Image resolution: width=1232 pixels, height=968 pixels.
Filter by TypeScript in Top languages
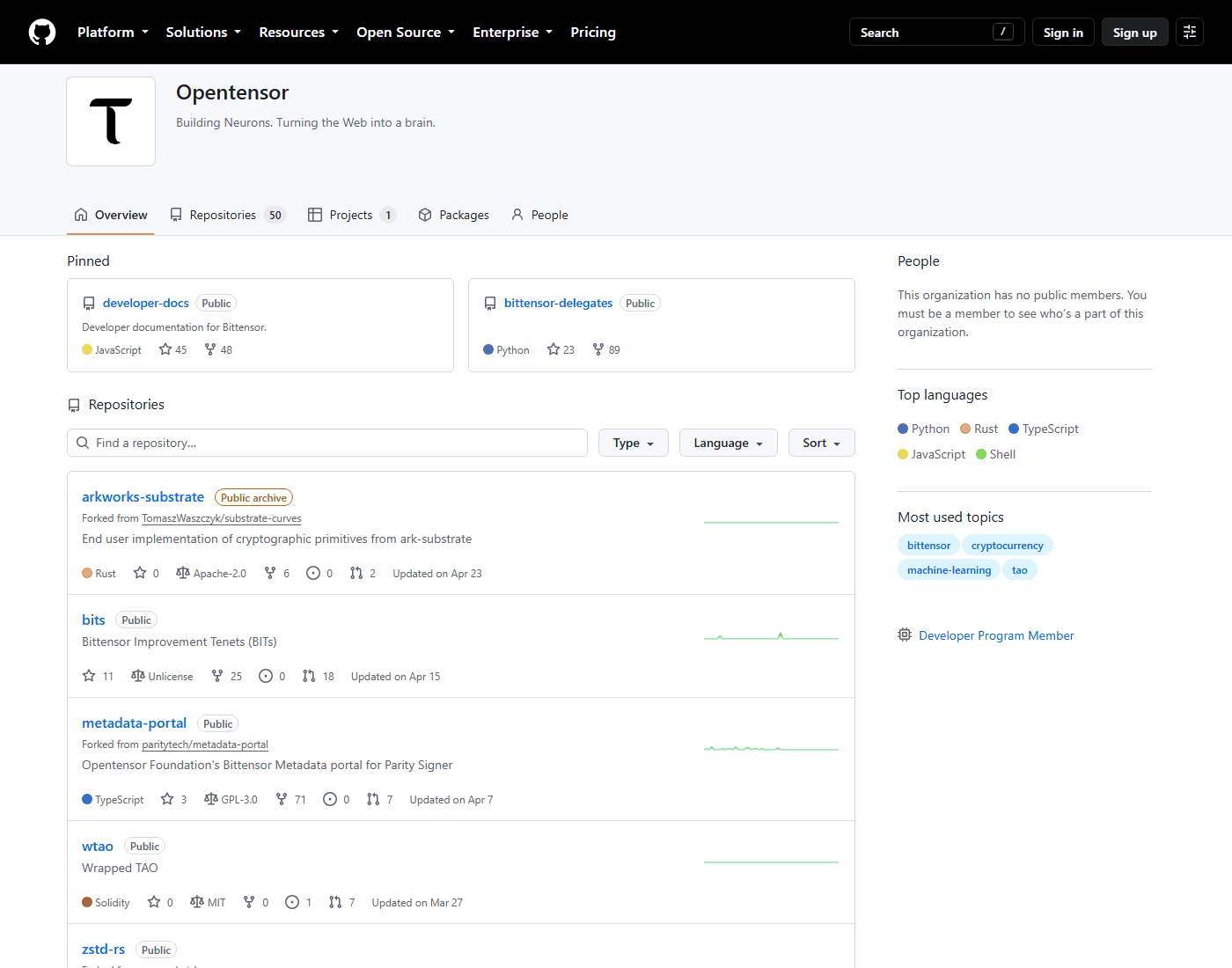pyautogui.click(x=1044, y=429)
